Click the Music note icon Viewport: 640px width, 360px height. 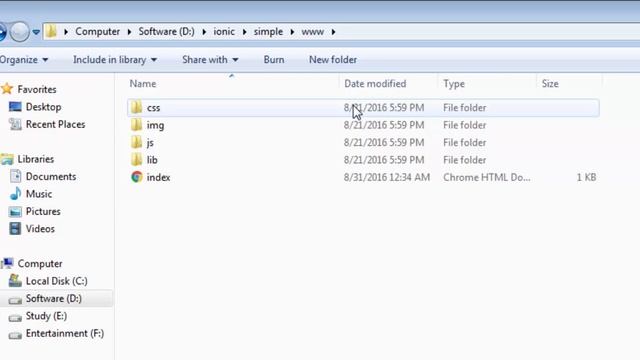point(16,194)
